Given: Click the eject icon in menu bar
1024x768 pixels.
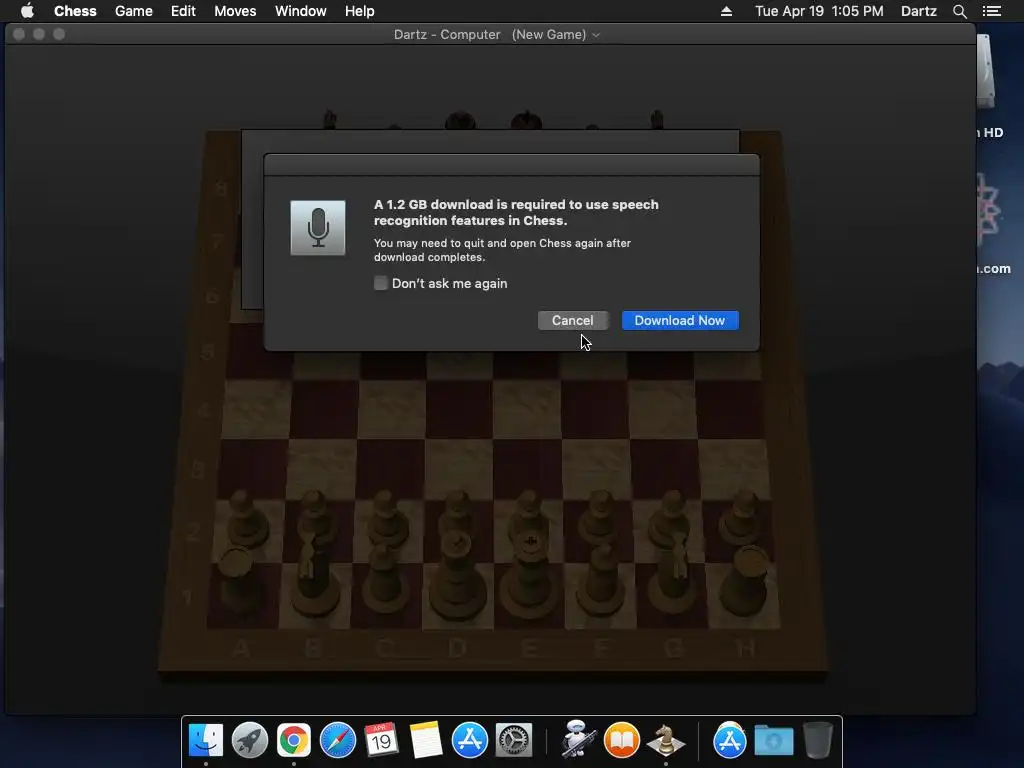Looking at the screenshot, I should 726,11.
